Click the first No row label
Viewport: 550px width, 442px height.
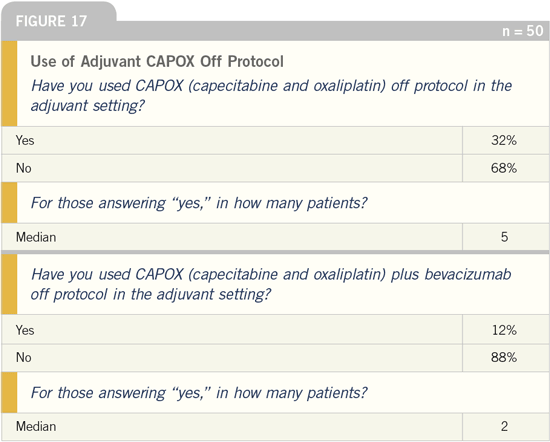[24, 168]
